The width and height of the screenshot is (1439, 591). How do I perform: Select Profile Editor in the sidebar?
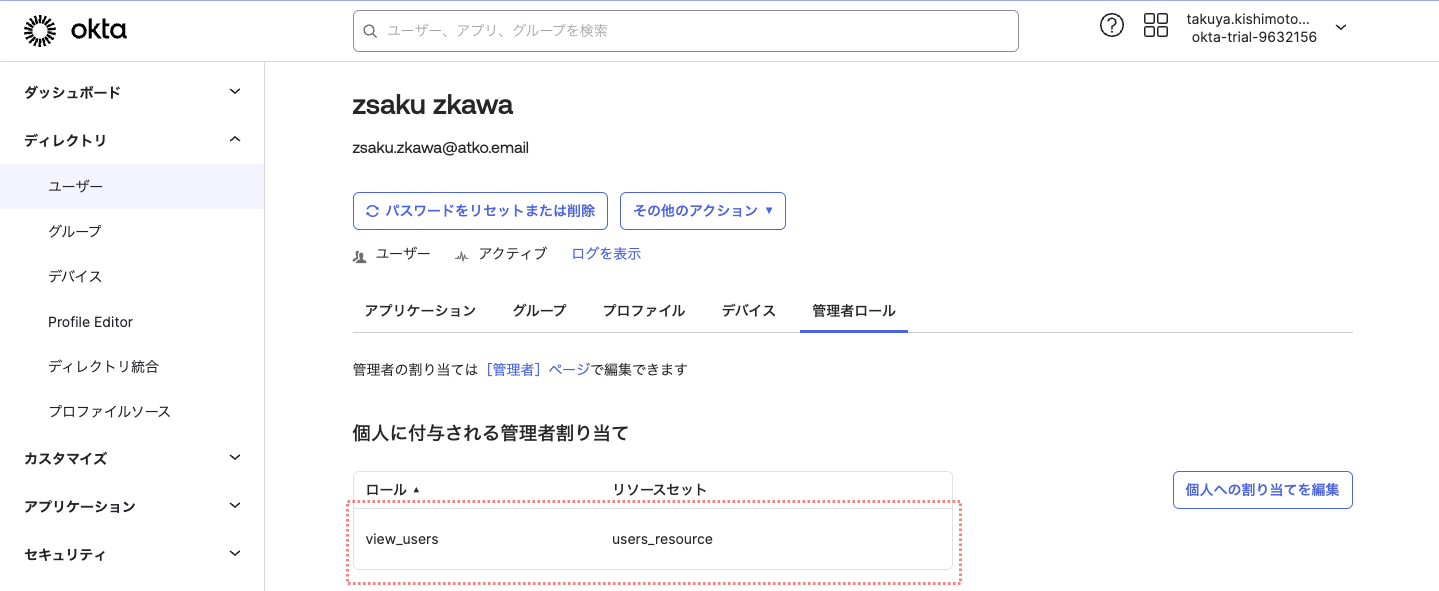90,321
